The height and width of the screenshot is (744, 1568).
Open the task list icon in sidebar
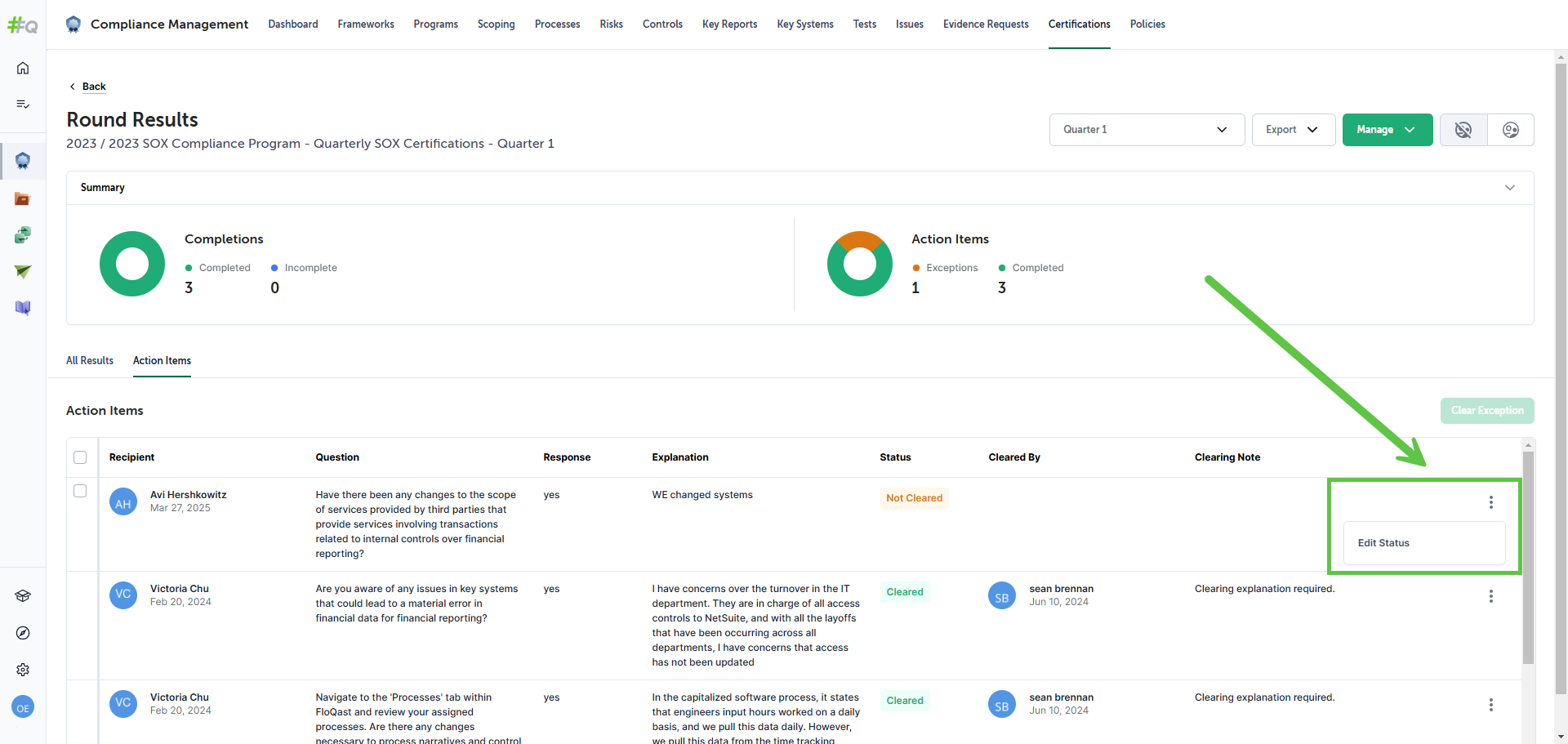pos(23,104)
